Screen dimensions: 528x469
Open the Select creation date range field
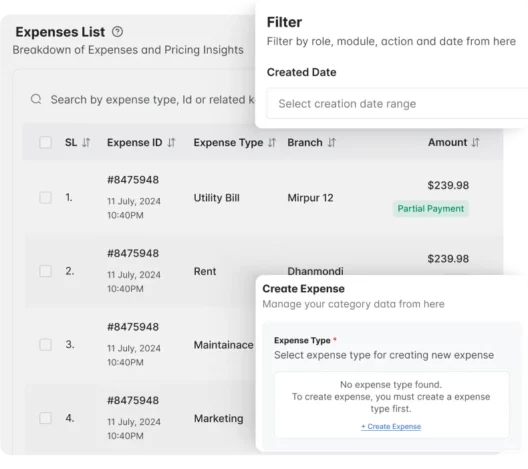[397, 104]
